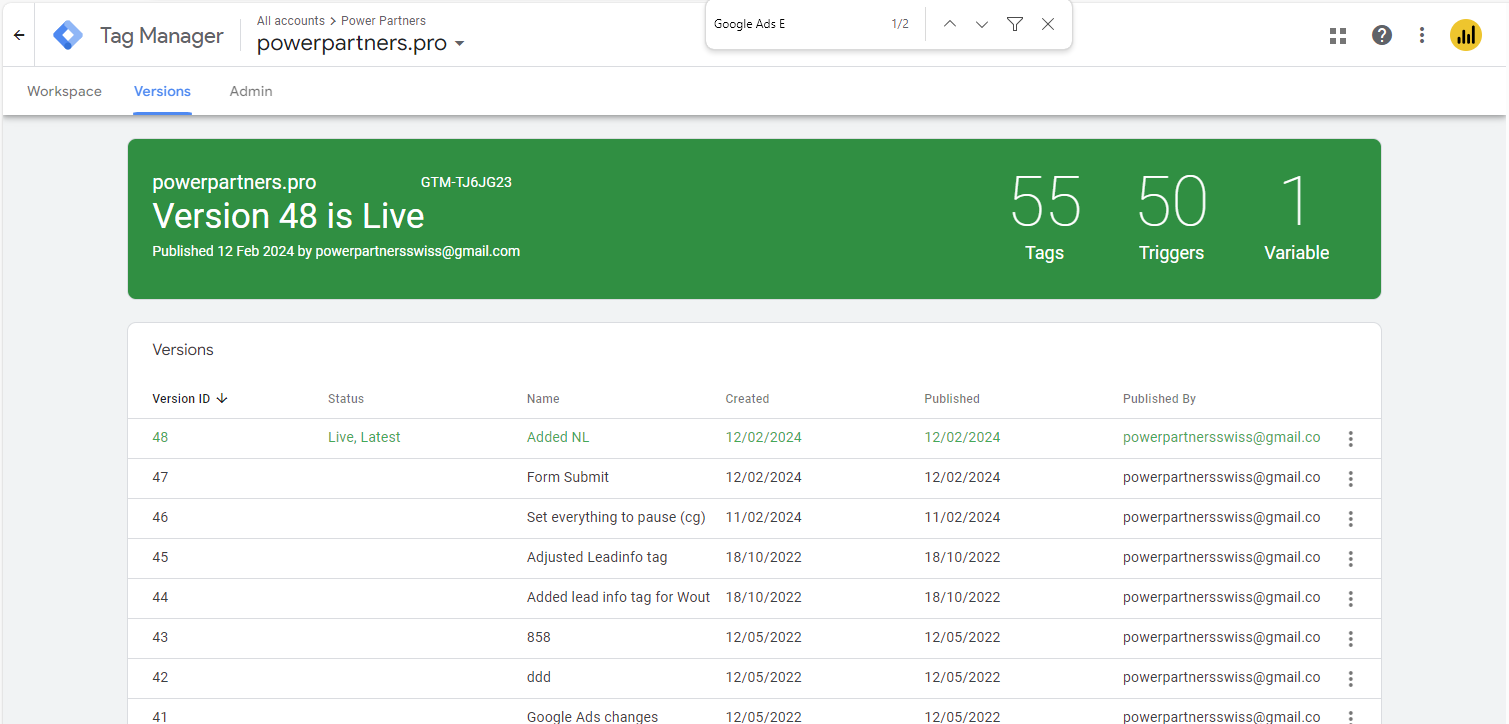
Task: Click the 1/2 find match counter
Action: pyautogui.click(x=900, y=24)
